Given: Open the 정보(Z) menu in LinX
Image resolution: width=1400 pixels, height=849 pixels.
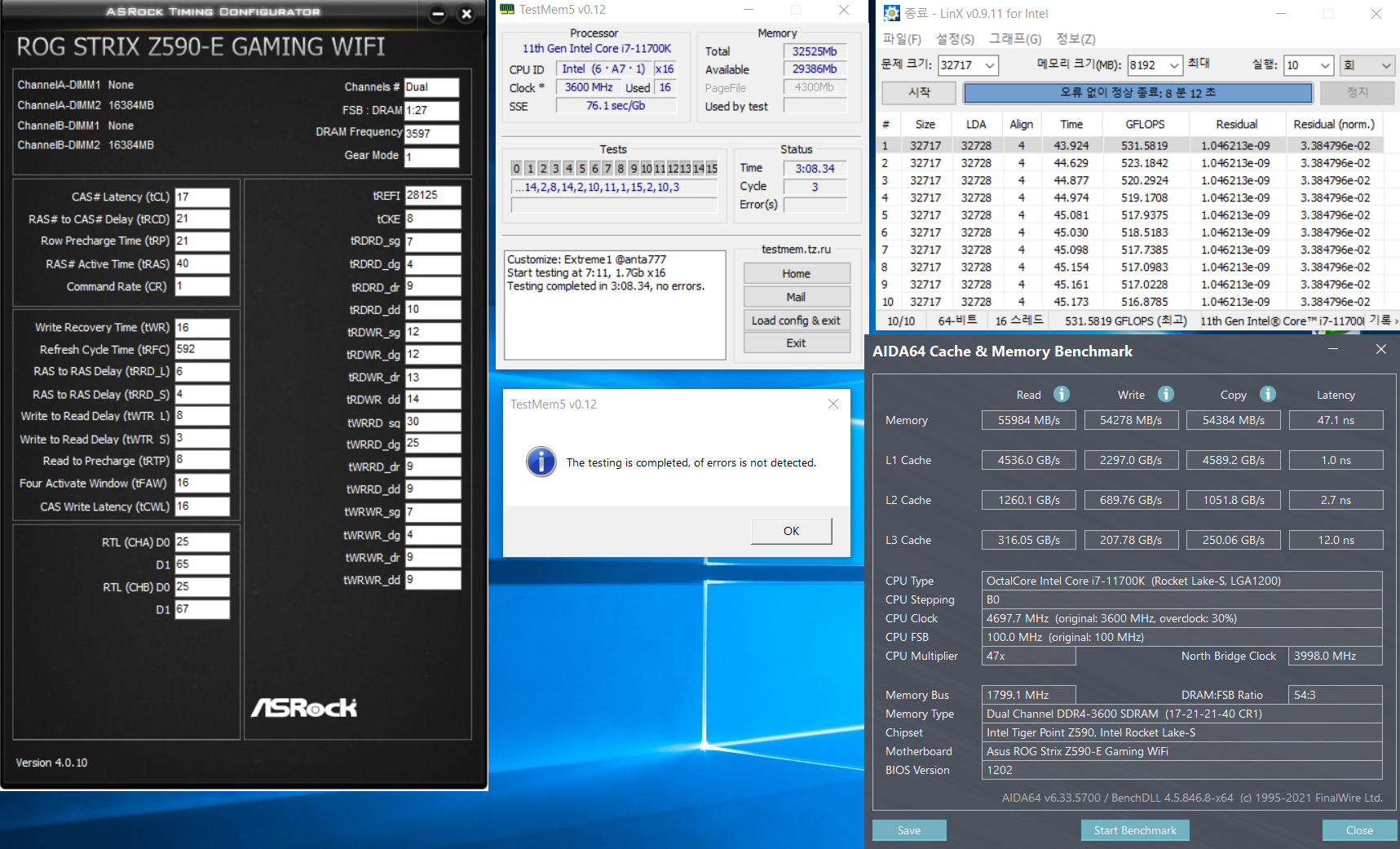Looking at the screenshot, I should click(1075, 39).
